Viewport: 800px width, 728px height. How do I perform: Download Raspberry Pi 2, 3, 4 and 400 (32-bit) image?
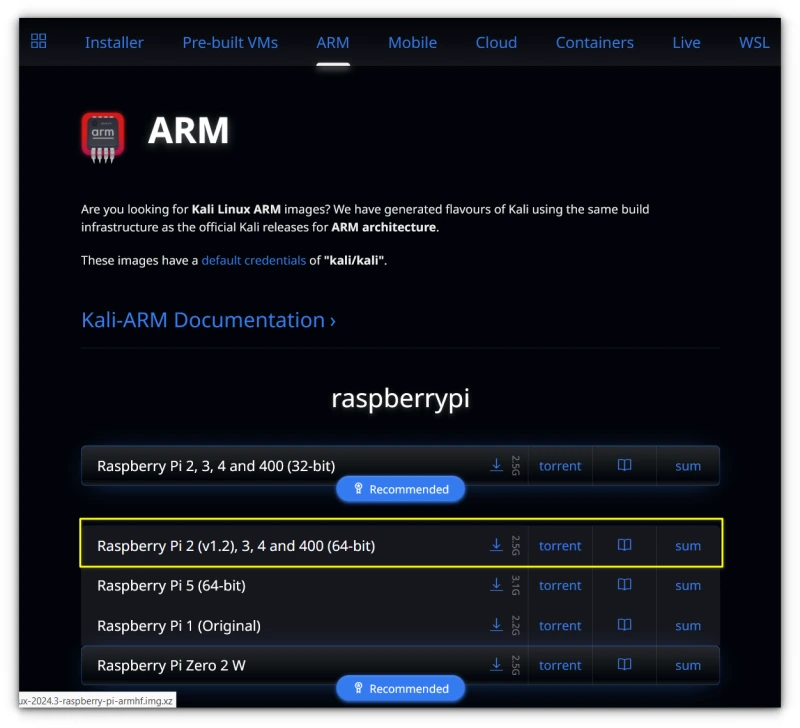496,465
